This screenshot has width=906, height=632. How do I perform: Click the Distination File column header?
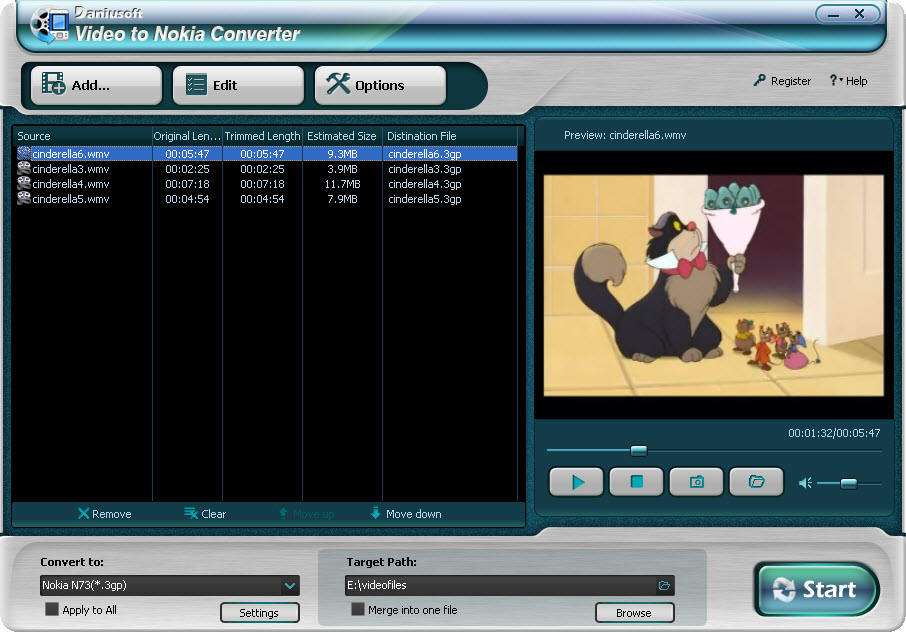[x=450, y=136]
